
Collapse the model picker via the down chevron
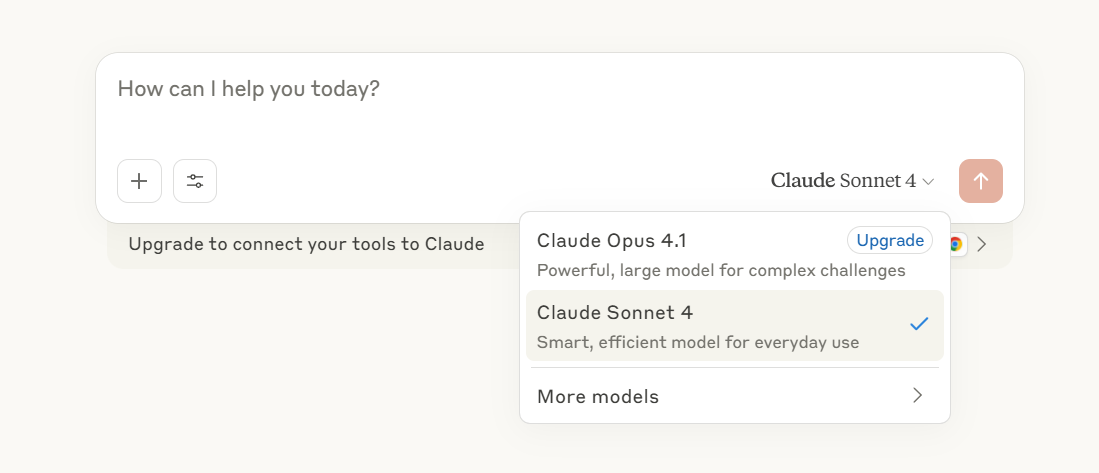coord(928,181)
